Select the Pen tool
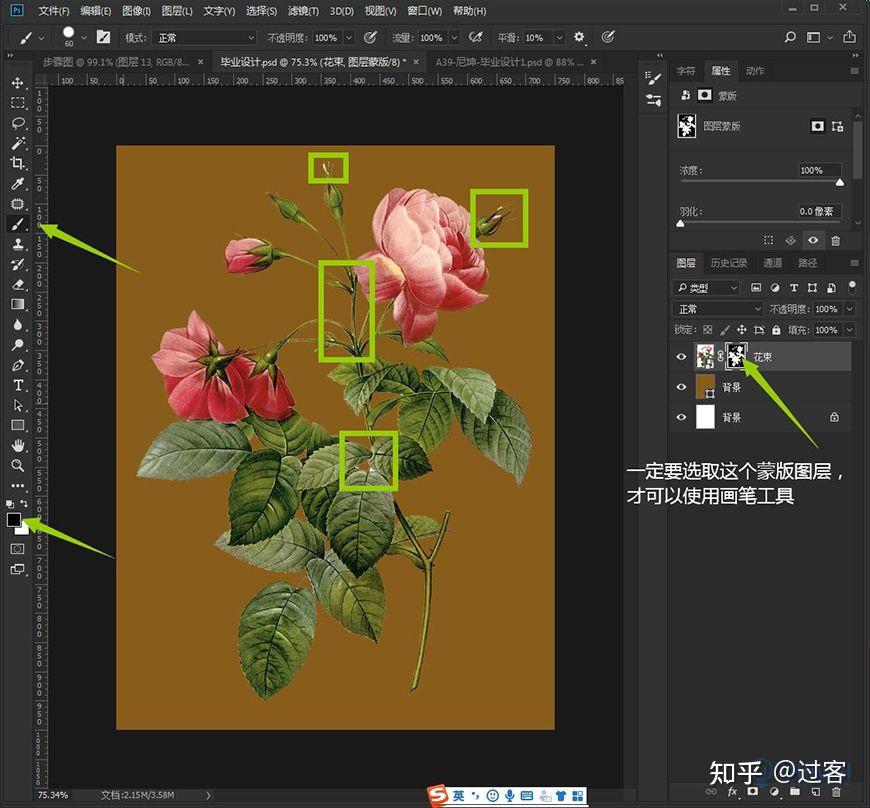 point(17,365)
